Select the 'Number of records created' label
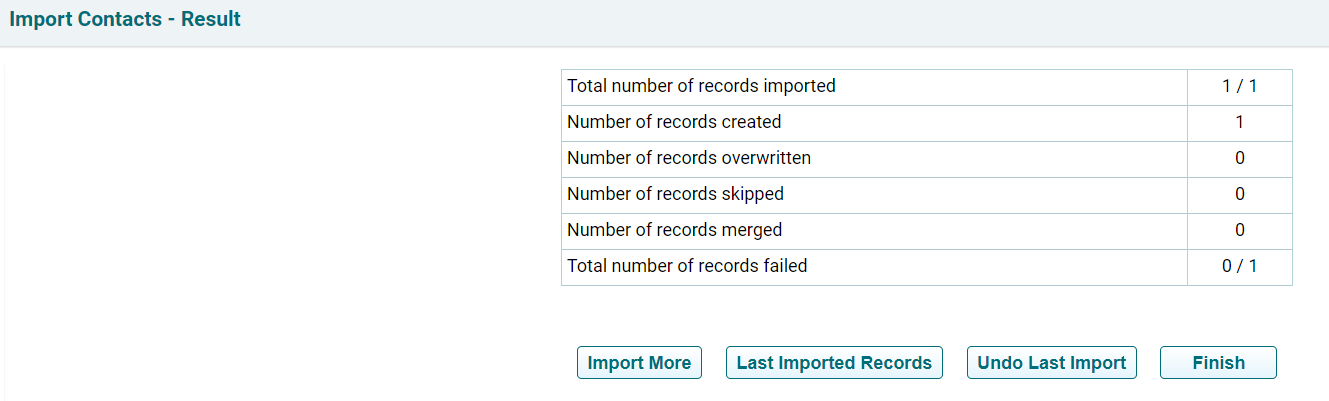The width and height of the screenshot is (1329, 401). tap(674, 122)
